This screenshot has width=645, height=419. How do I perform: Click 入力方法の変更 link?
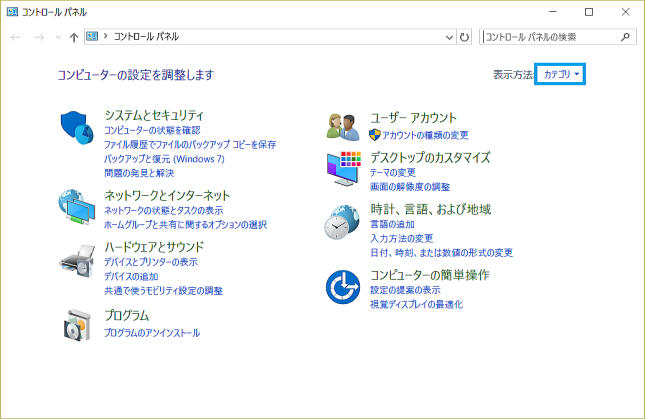(x=401, y=238)
